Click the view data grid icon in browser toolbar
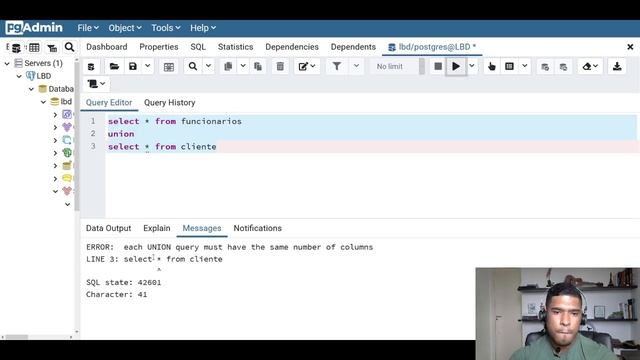 (34, 48)
